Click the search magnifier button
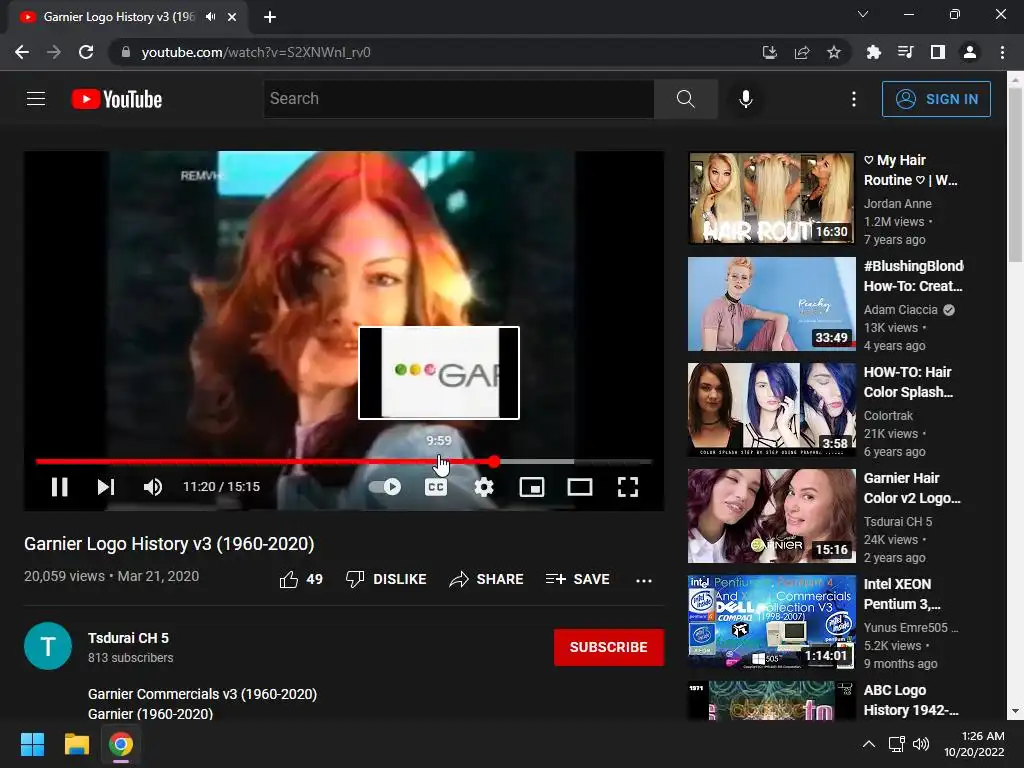 tap(686, 99)
